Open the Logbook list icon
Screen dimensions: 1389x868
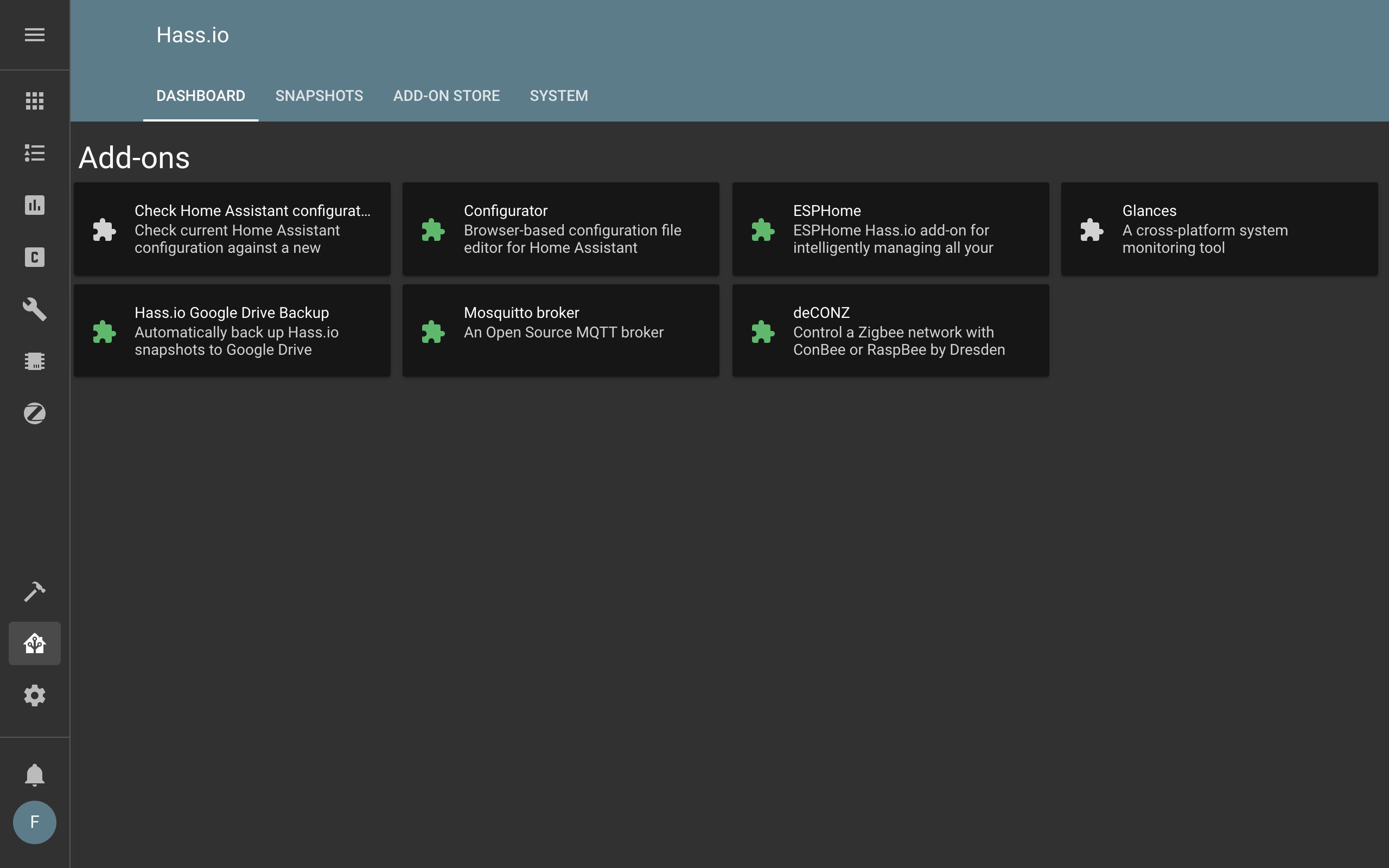point(34,154)
